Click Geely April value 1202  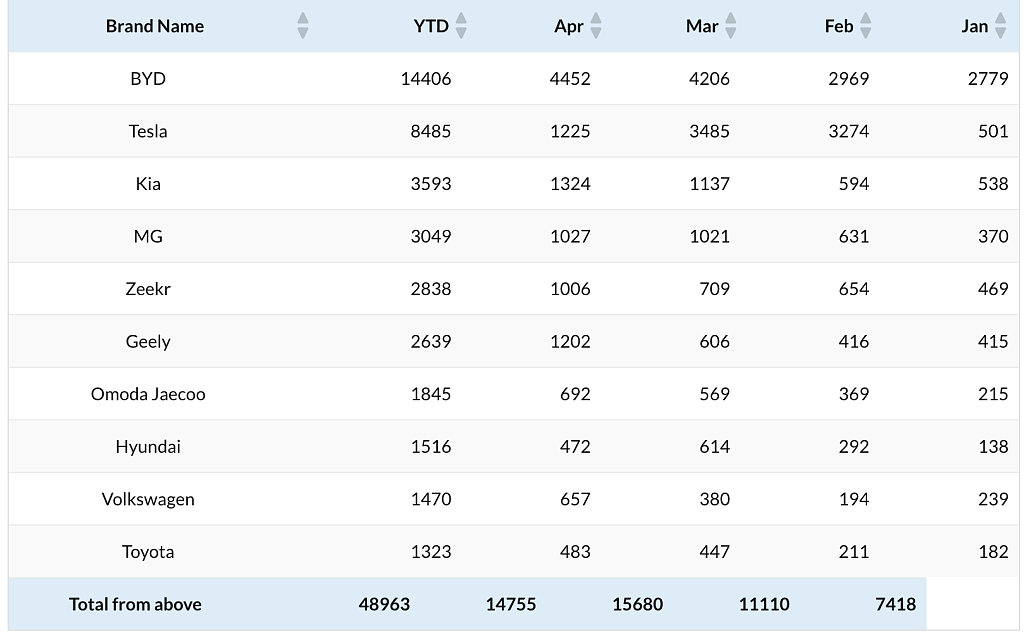point(570,341)
